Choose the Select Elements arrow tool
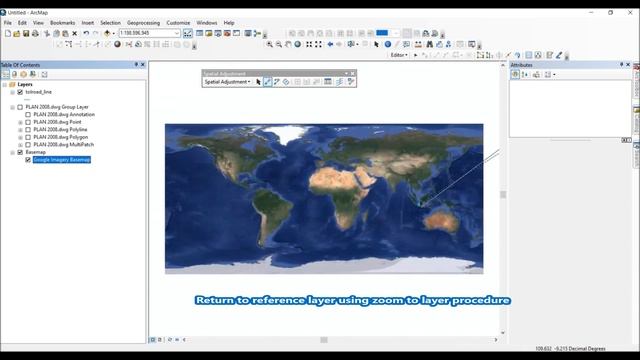Viewport: 640px width, 360px height. click(x=376, y=44)
